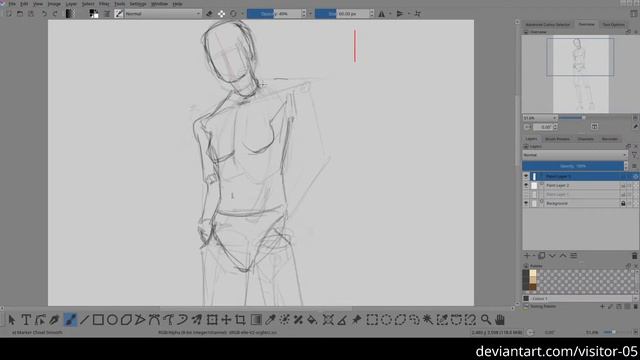Click the foreground/background color swatch
Screen dimensions: 640x360
click(93, 14)
